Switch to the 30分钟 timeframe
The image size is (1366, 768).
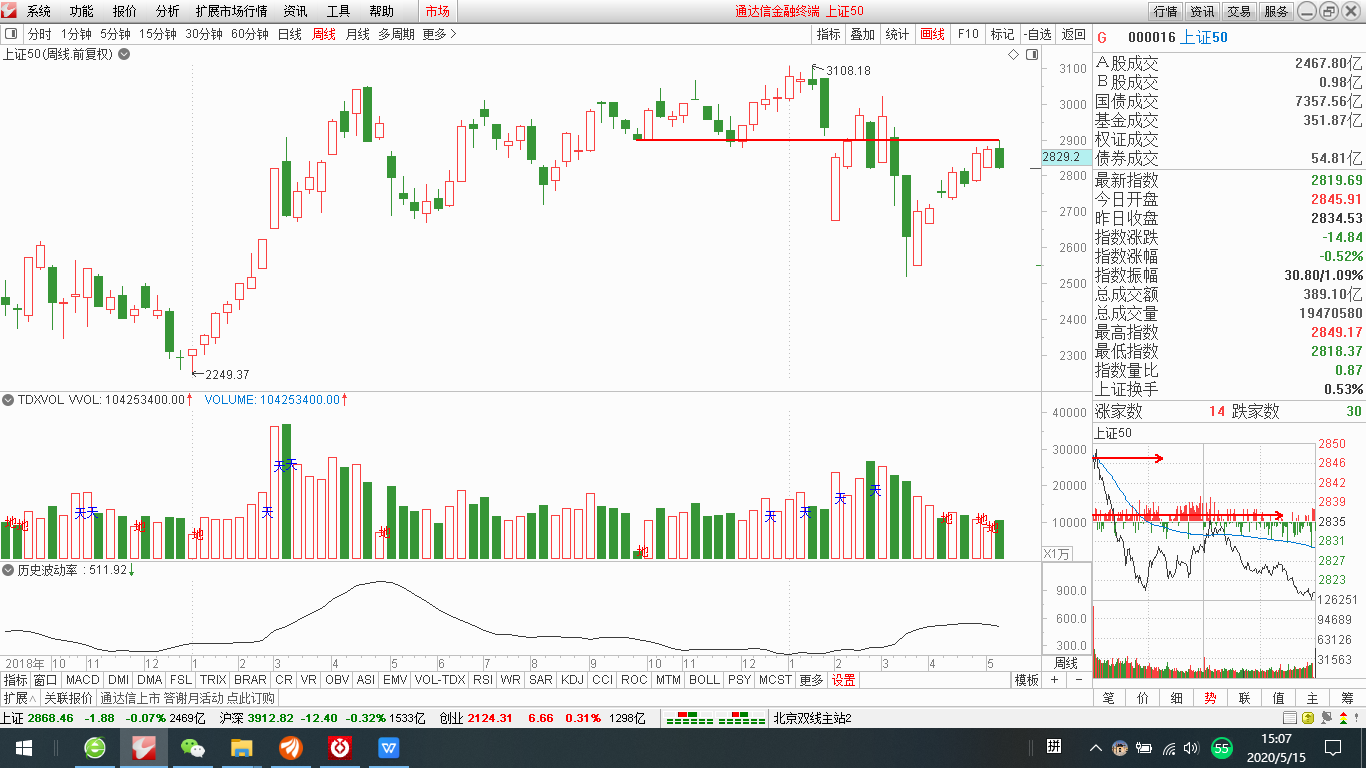pos(203,34)
